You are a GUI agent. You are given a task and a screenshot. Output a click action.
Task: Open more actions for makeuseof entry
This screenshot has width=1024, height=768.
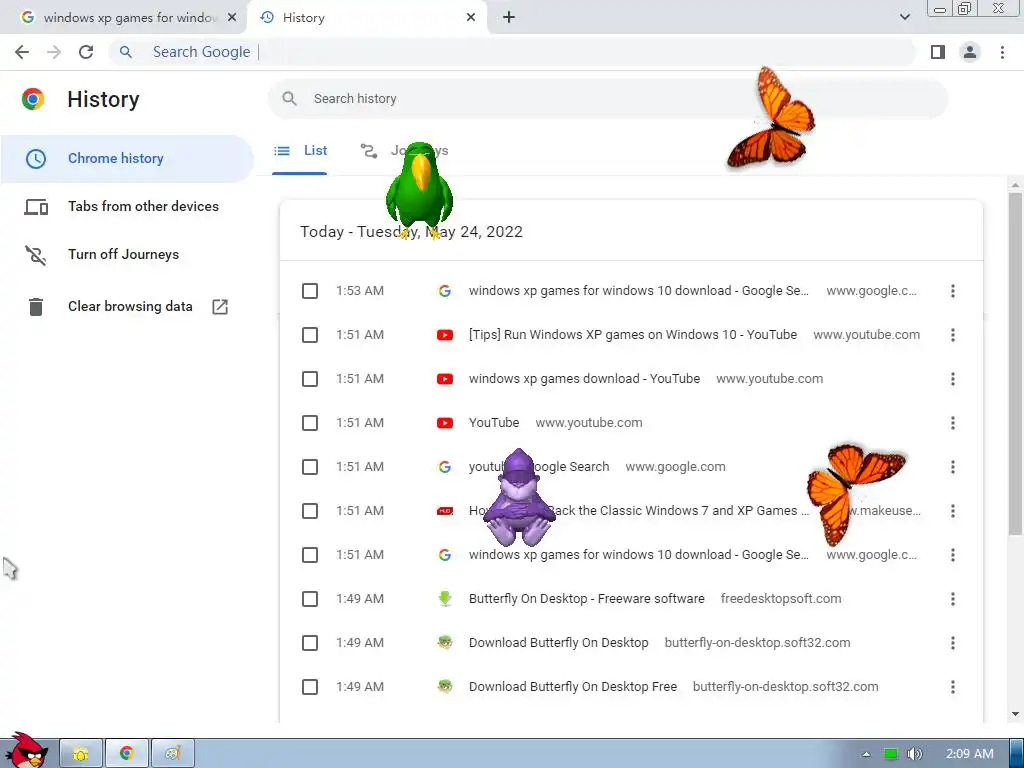point(953,511)
